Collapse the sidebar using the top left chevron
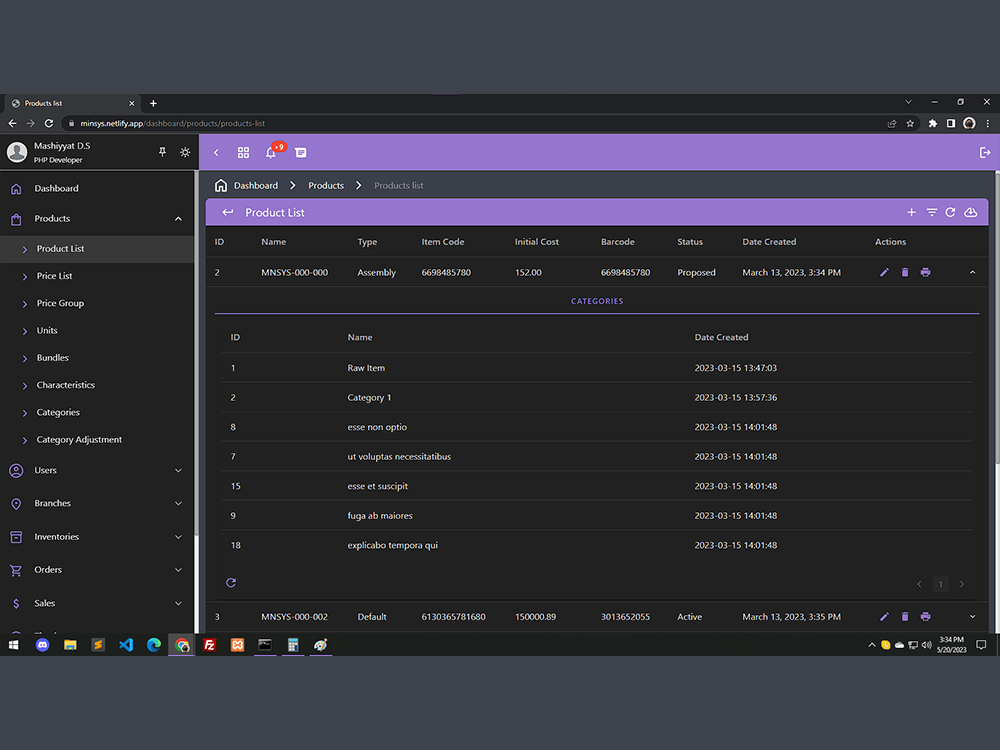This screenshot has height=750, width=1000. [x=216, y=152]
